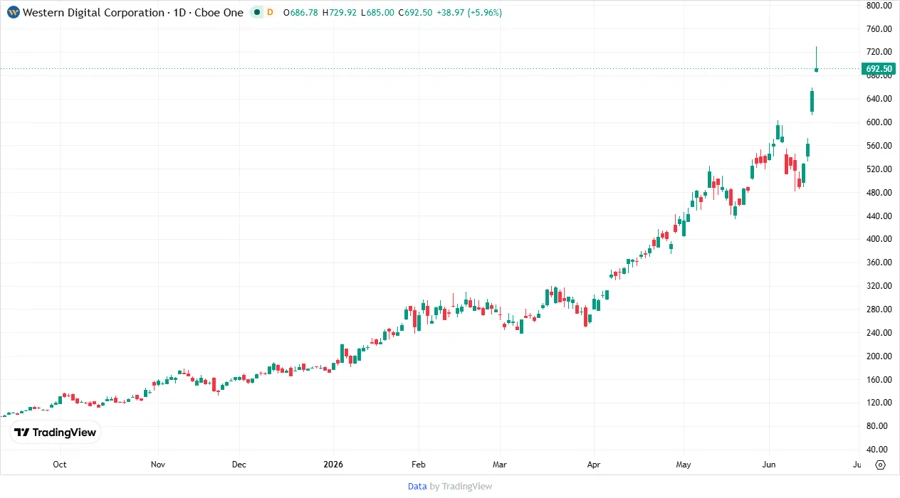The height and width of the screenshot is (498, 900).
Task: Click the 200.00 price axis label
Action: click(x=879, y=356)
